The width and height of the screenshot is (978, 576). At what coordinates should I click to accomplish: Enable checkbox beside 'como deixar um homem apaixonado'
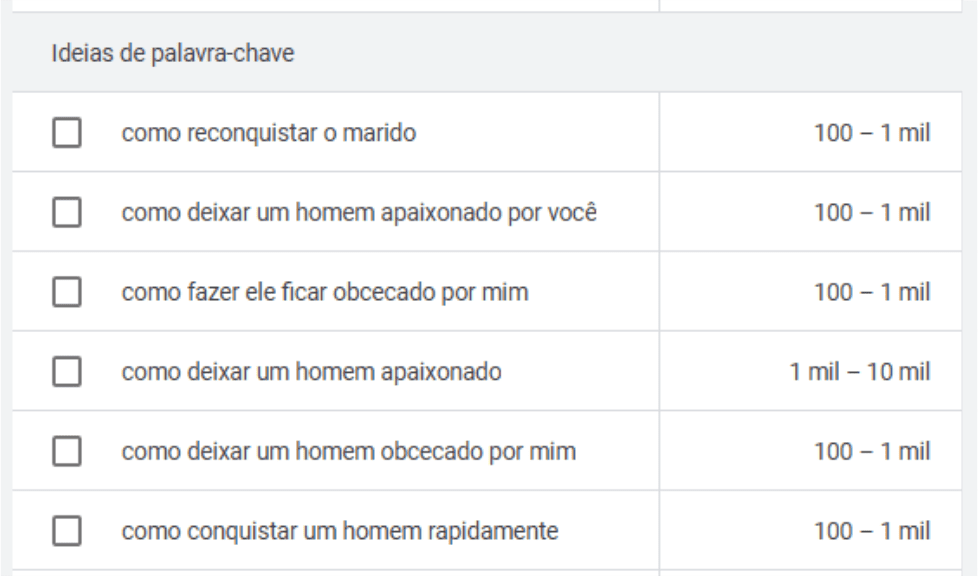click(66, 372)
